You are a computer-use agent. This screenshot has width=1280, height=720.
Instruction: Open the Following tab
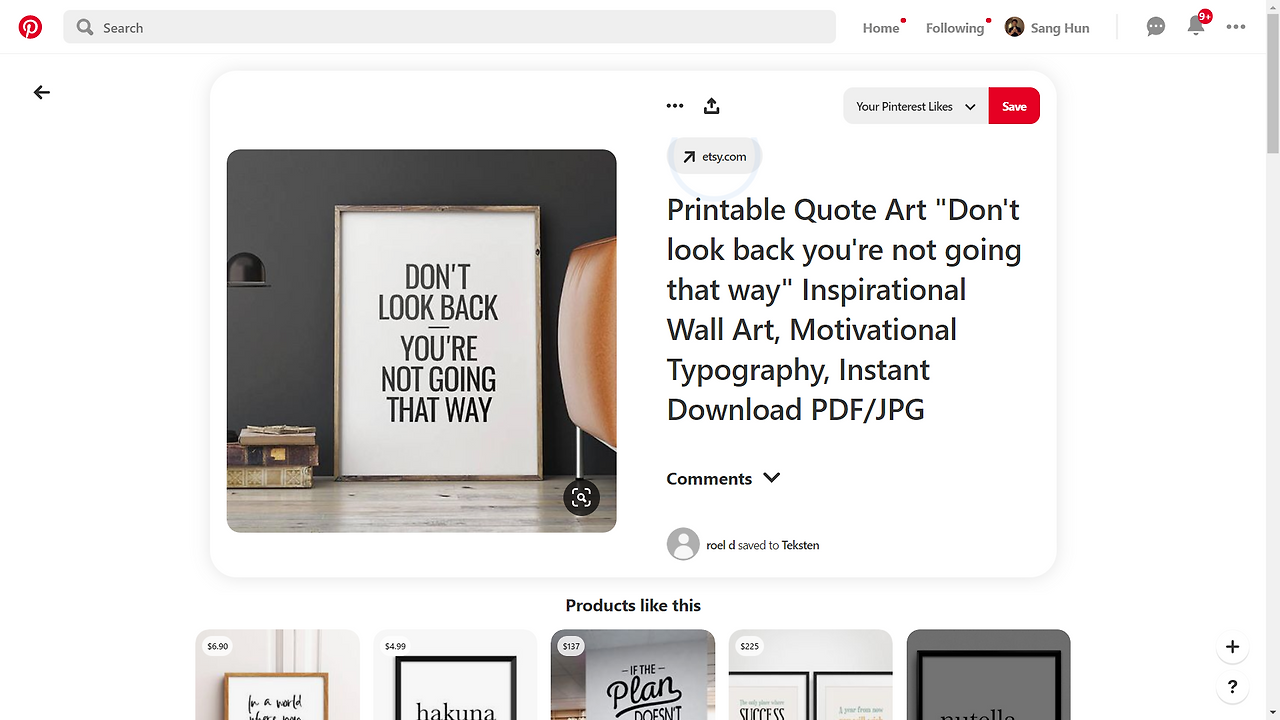[x=955, y=28]
